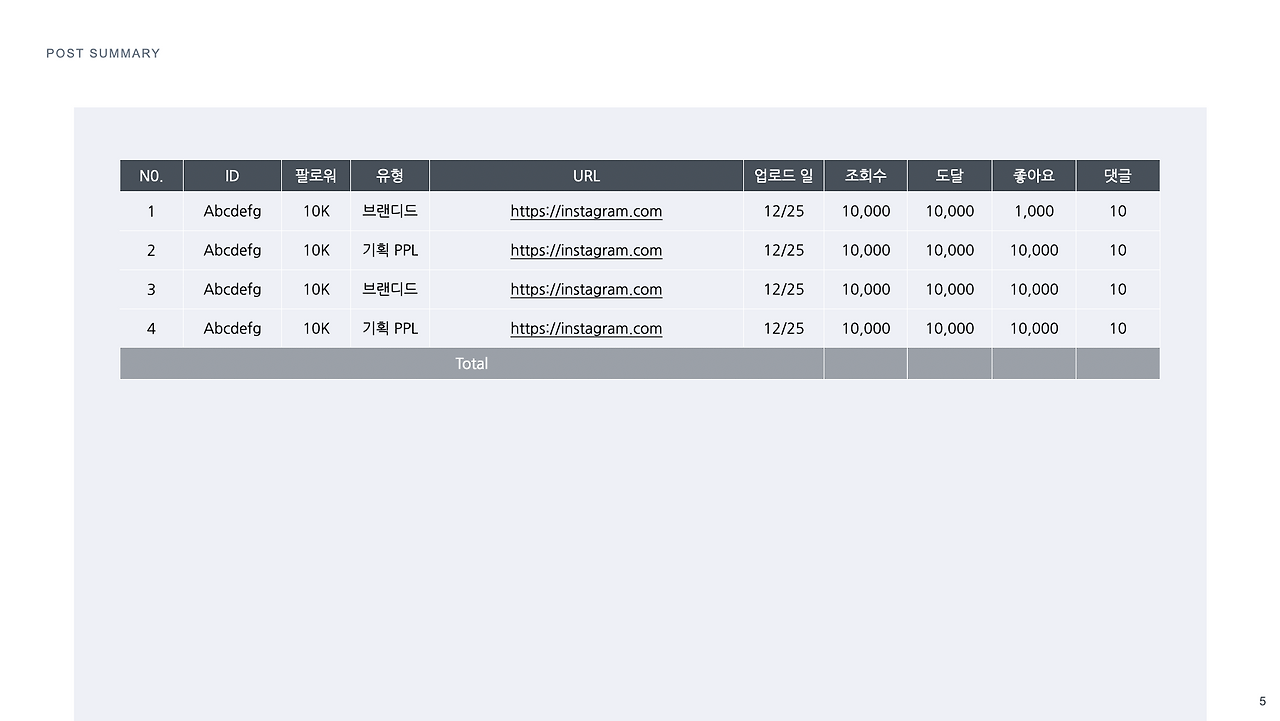
Task: Click the 도달 value 10,000 in row 1
Action: click(x=950, y=211)
